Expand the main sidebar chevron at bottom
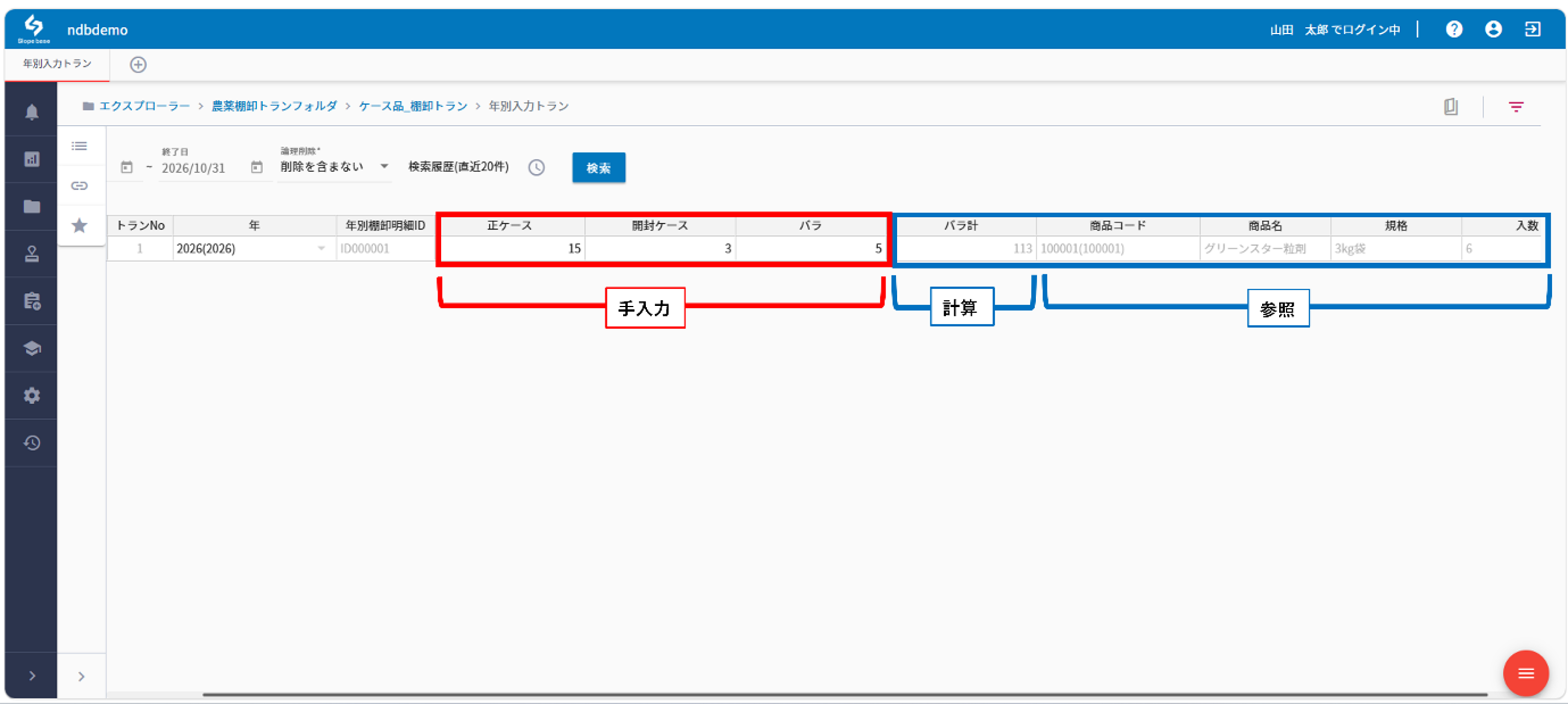Image resolution: width=1568 pixels, height=704 pixels. click(32, 676)
